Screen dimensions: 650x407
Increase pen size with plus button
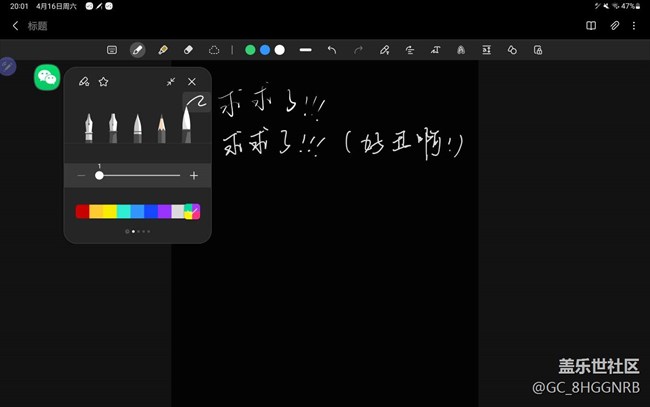[x=194, y=176]
